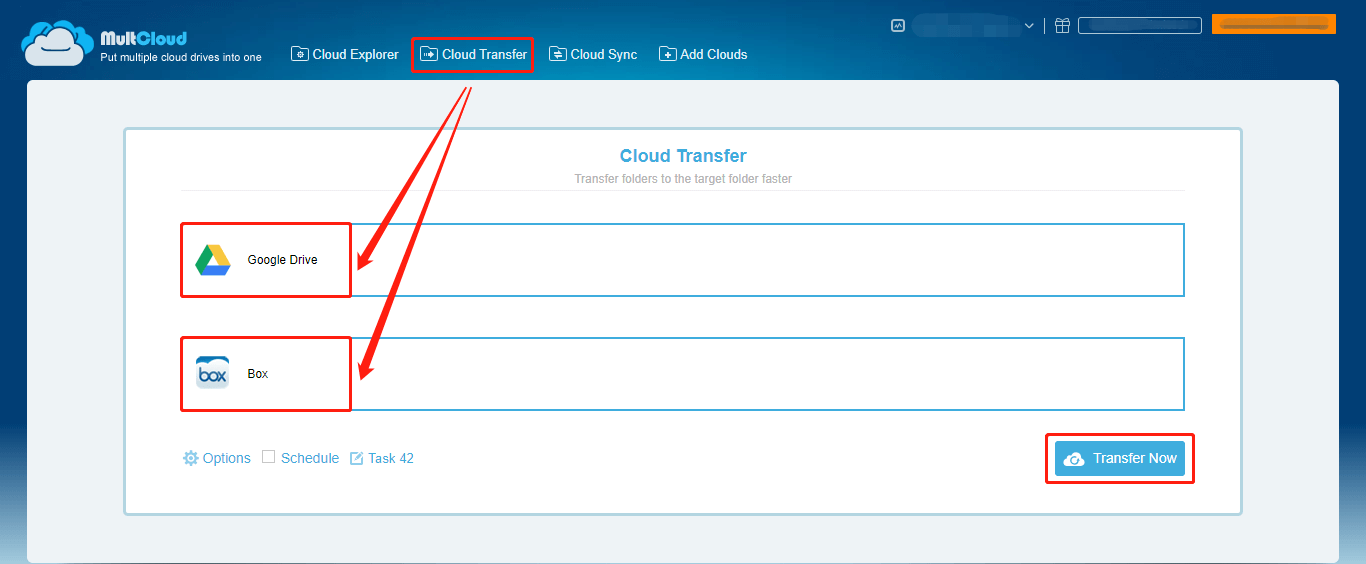
Task: Open transfer Options
Action: (217, 458)
